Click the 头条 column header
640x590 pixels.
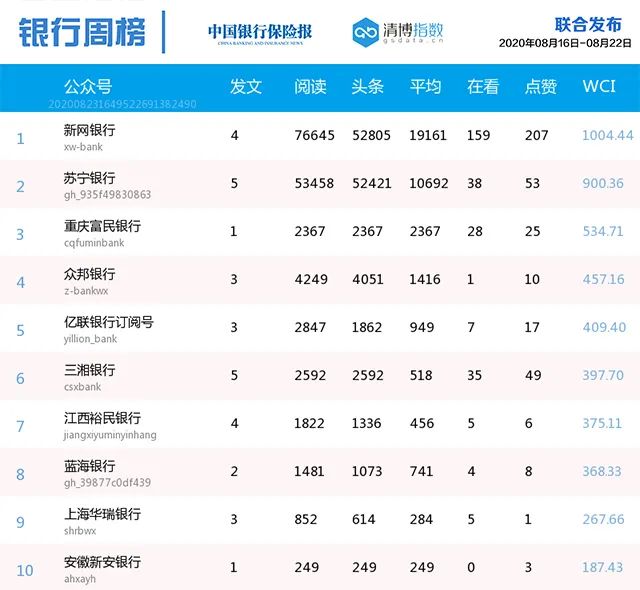pos(367,87)
